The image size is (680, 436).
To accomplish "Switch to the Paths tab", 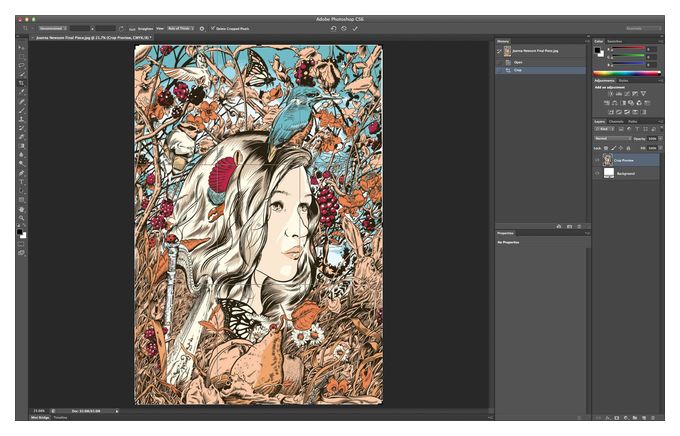I will pos(633,121).
